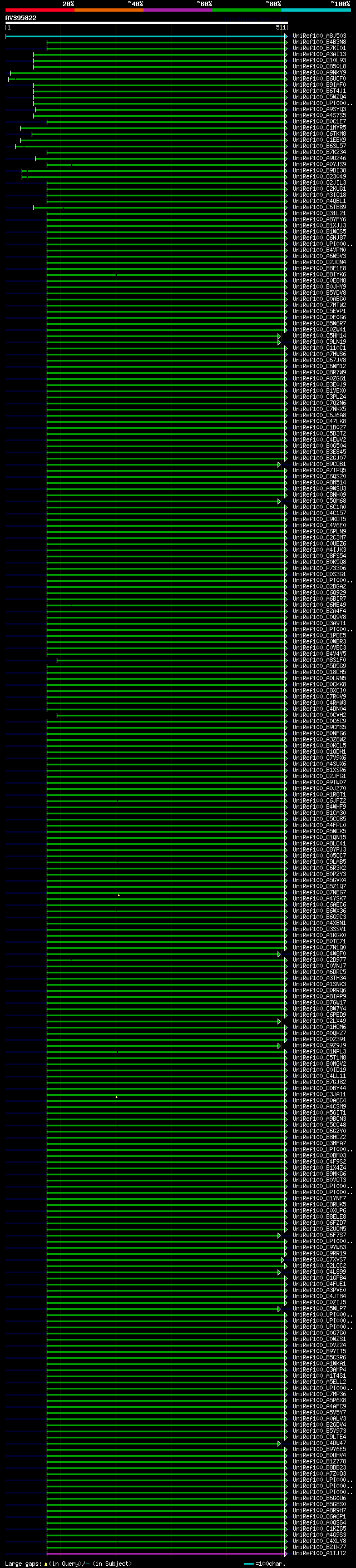
Task: Select hit label UniRef100_A3IQ18
Action: [x=319, y=195]
